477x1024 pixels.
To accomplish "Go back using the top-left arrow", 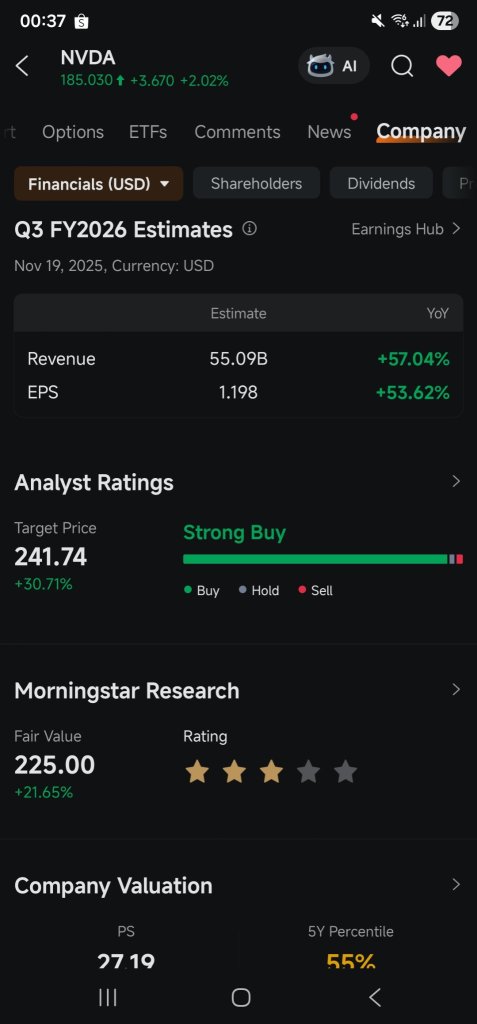I will [x=22, y=66].
